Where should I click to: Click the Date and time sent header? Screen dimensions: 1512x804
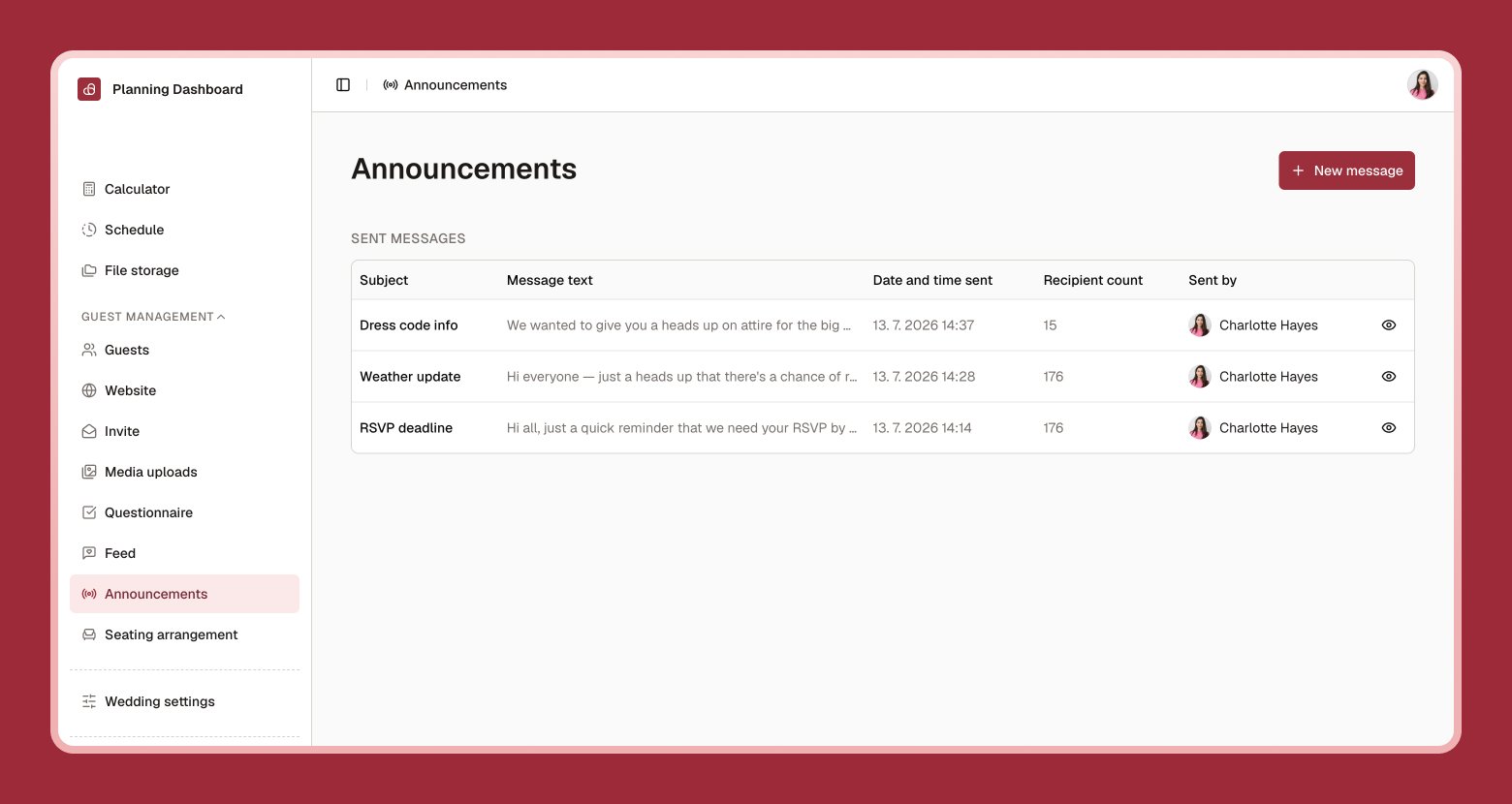(x=932, y=280)
